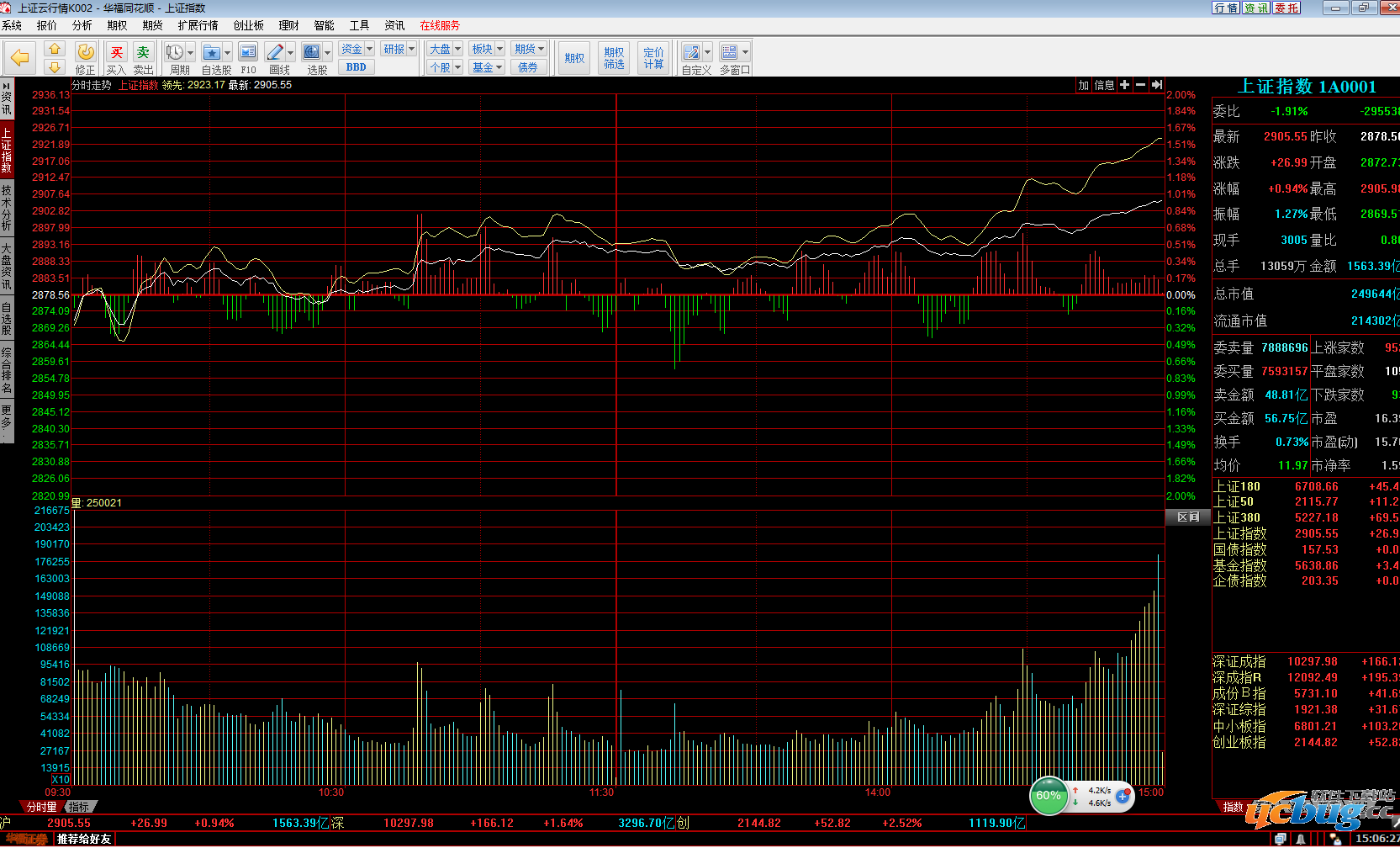1400x848 pixels.
Task: Click the 自定义 customize icon
Action: coord(691,52)
